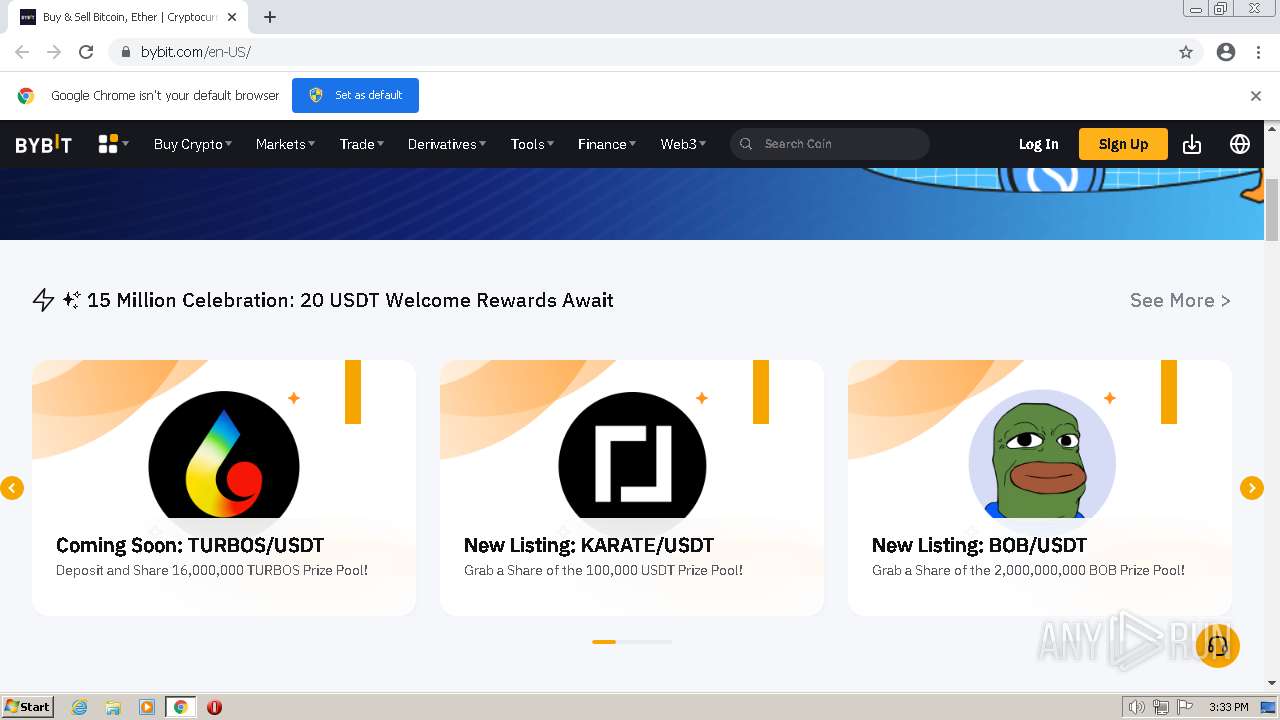Click Chrome icon in taskbar

pos(181,707)
